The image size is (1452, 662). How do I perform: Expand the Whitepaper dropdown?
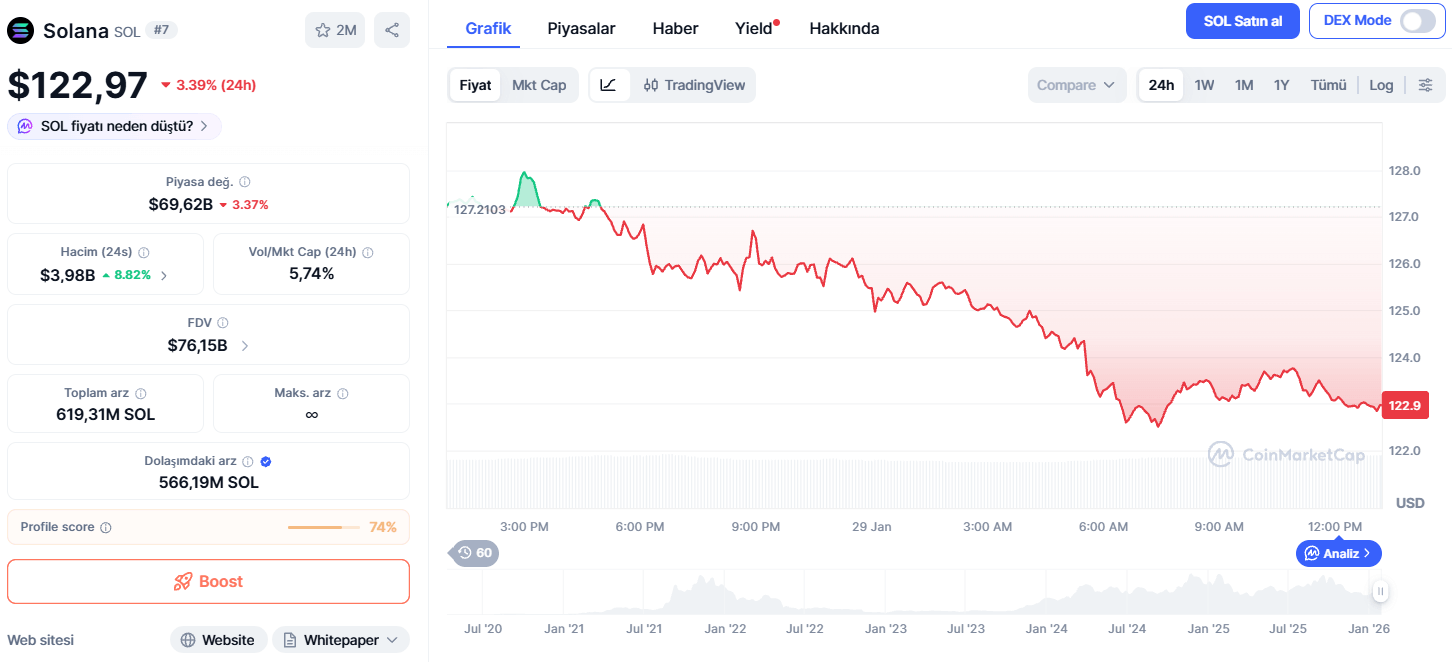[x=341, y=640]
